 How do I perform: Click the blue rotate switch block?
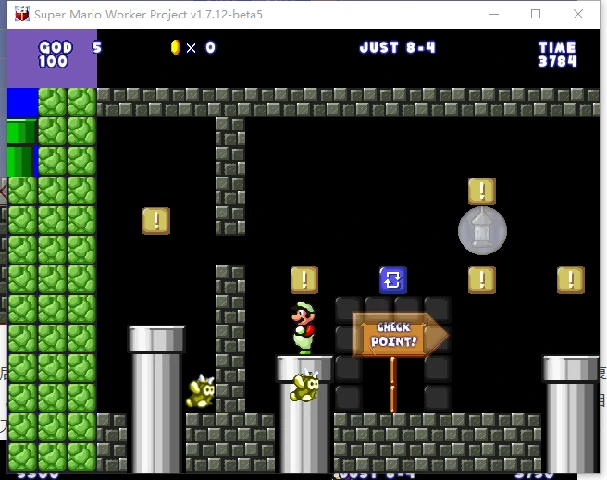click(393, 279)
